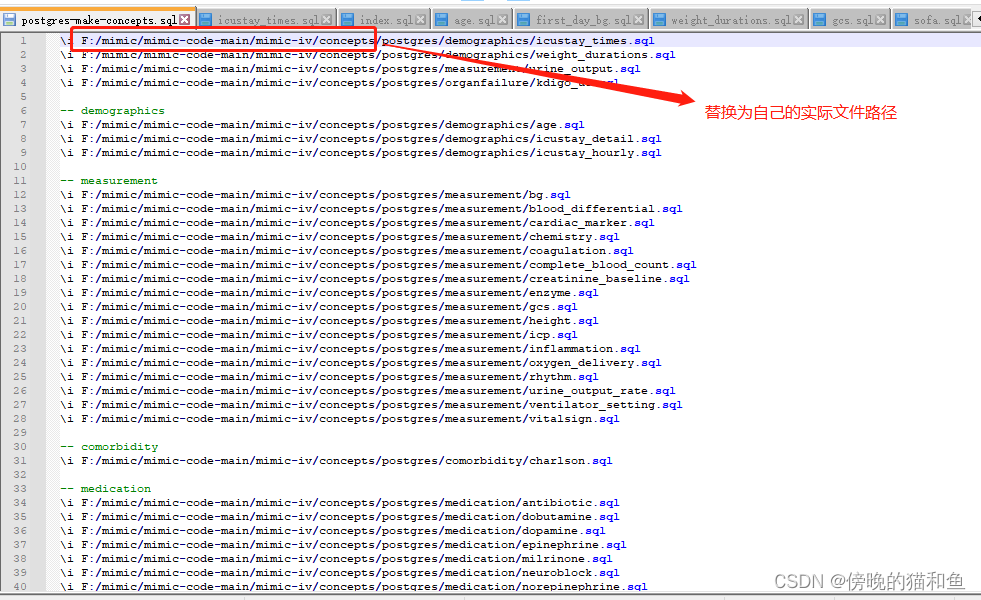Click the charlson.sql include line
981x600 pixels.
pos(336,460)
